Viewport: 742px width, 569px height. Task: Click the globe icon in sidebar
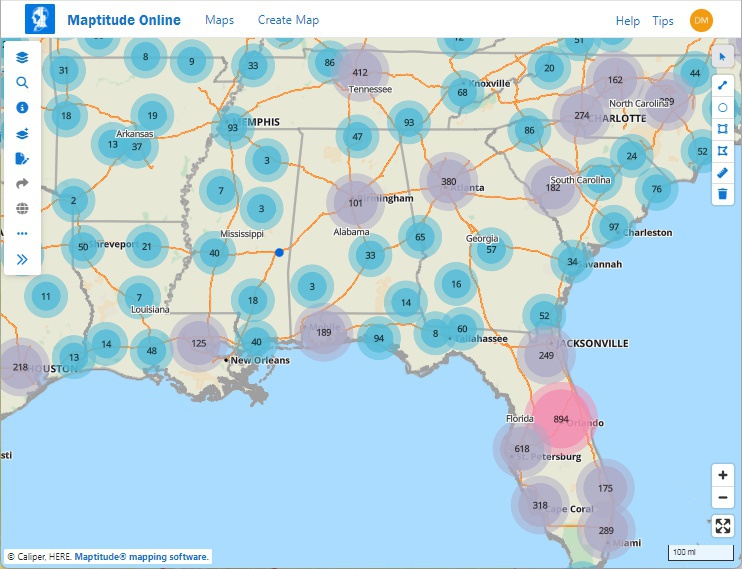coord(22,209)
